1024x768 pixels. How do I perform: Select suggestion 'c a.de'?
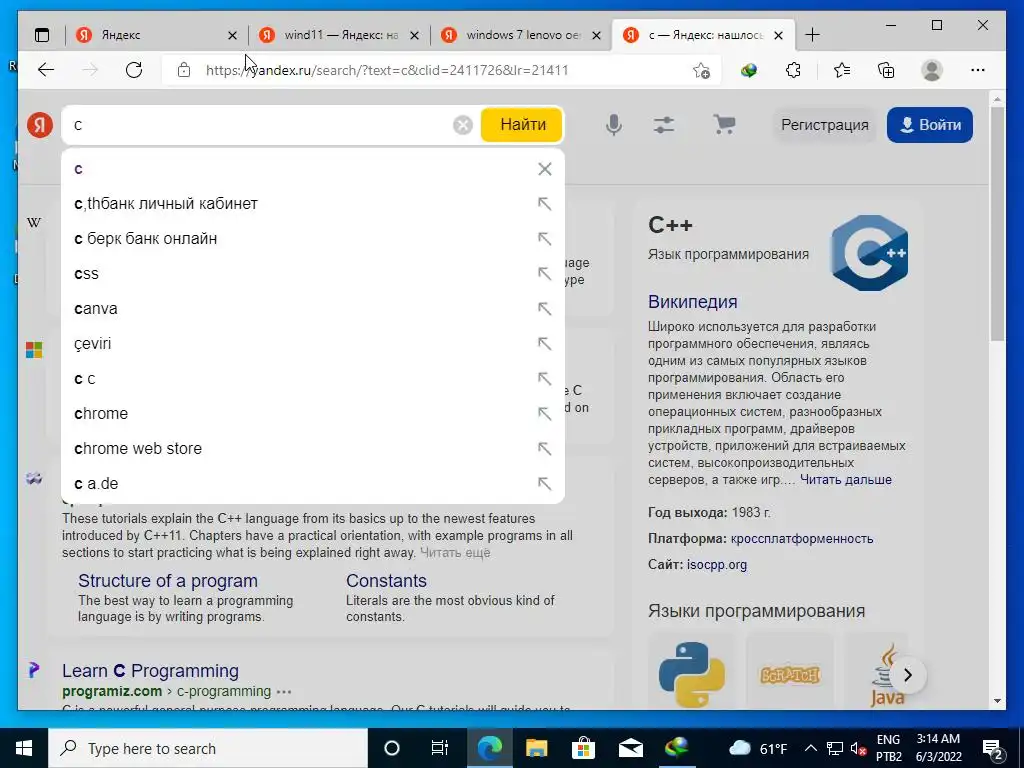[313, 483]
